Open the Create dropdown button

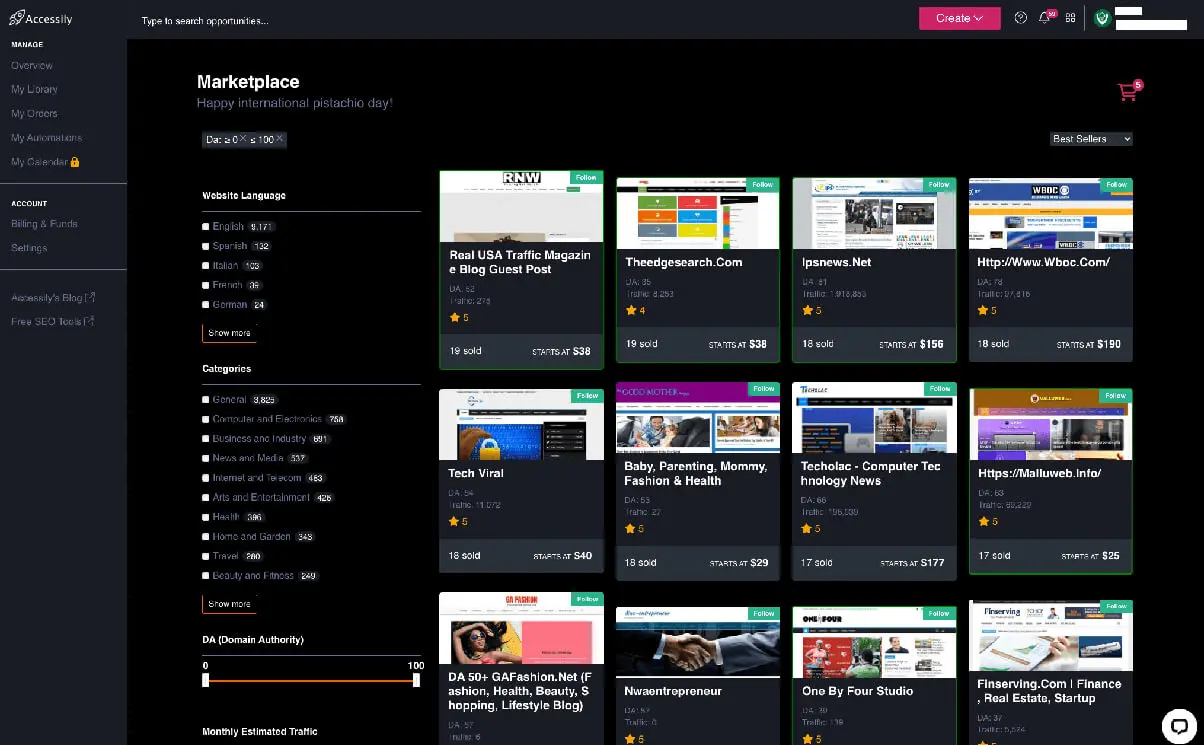pos(959,18)
